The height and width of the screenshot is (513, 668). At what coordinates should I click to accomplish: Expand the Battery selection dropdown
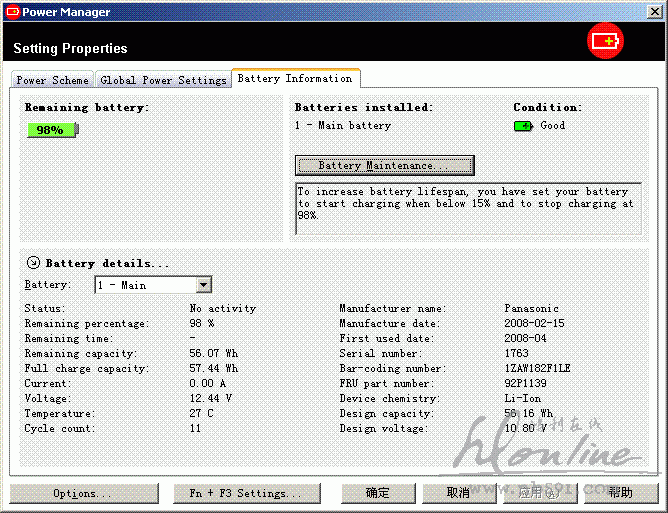click(204, 285)
